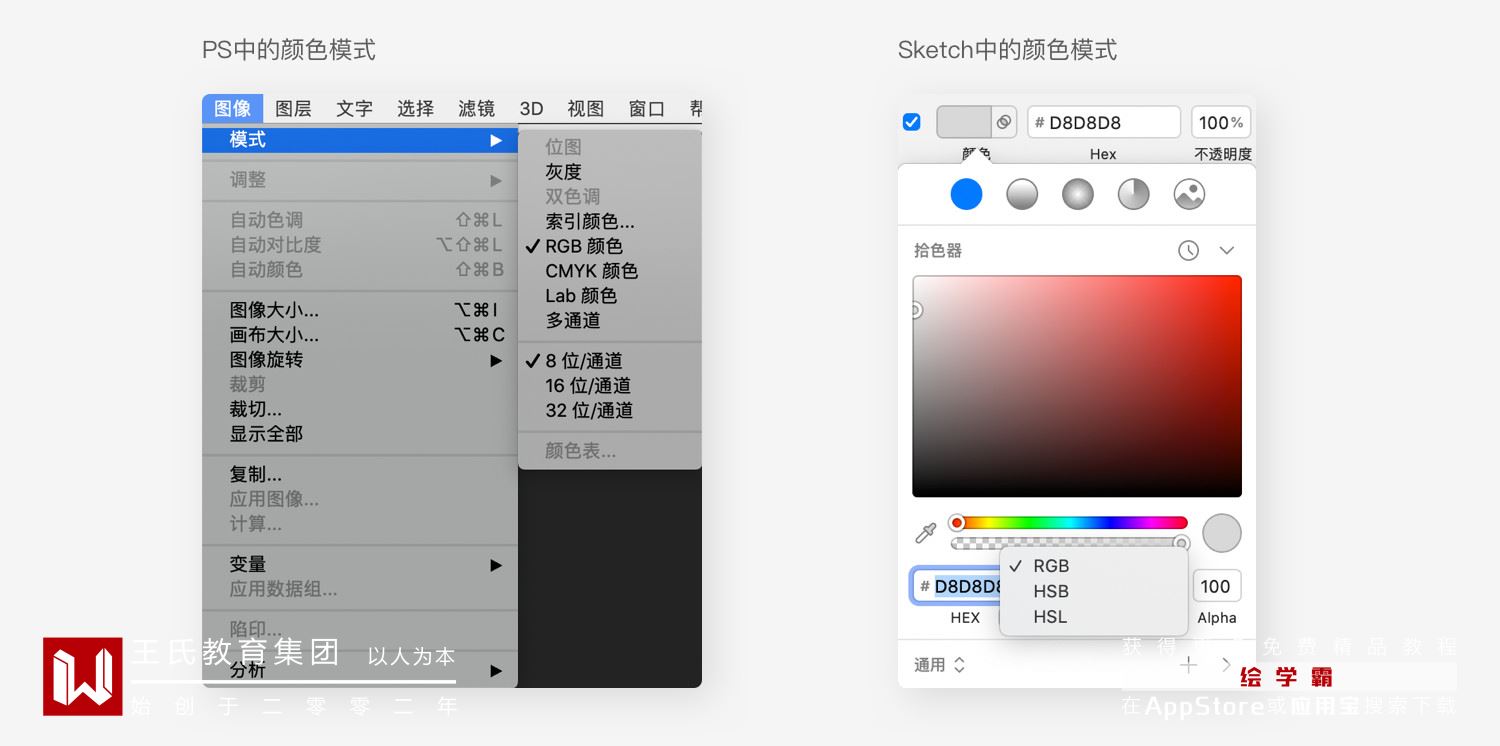Image resolution: width=1500 pixels, height=746 pixels.
Task: Choose 图像大小... from the menu
Action: [360, 310]
